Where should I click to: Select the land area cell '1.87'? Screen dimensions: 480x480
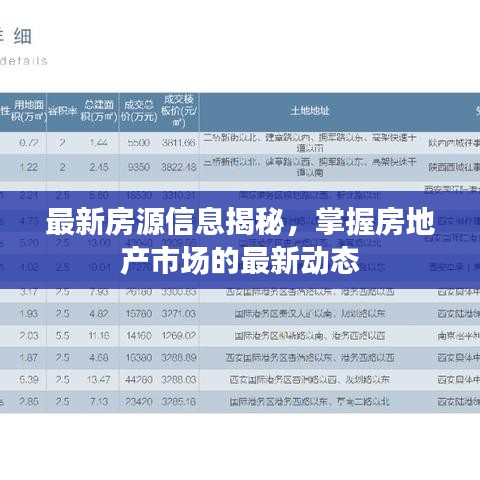[x=29, y=358]
